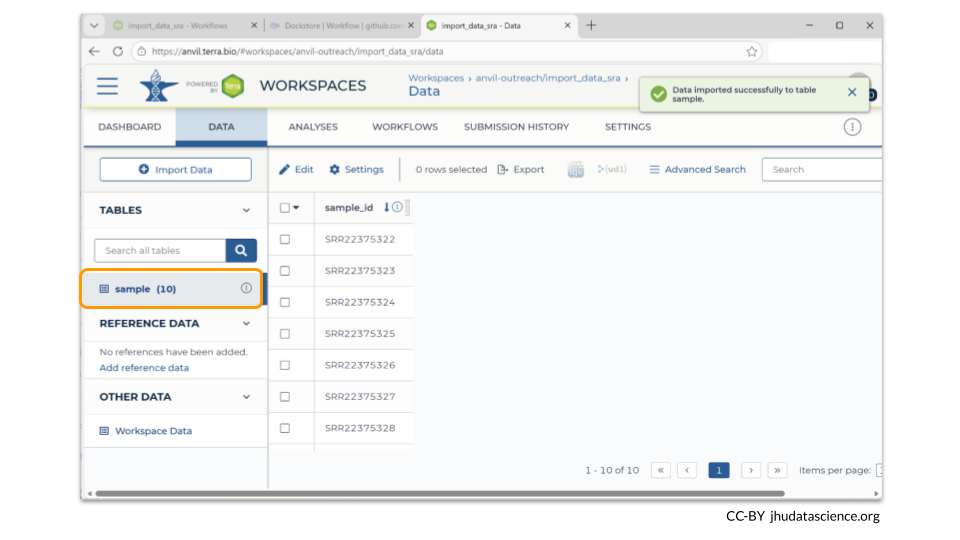Check the box for SRR22375324
The image size is (960, 540).
285,302
